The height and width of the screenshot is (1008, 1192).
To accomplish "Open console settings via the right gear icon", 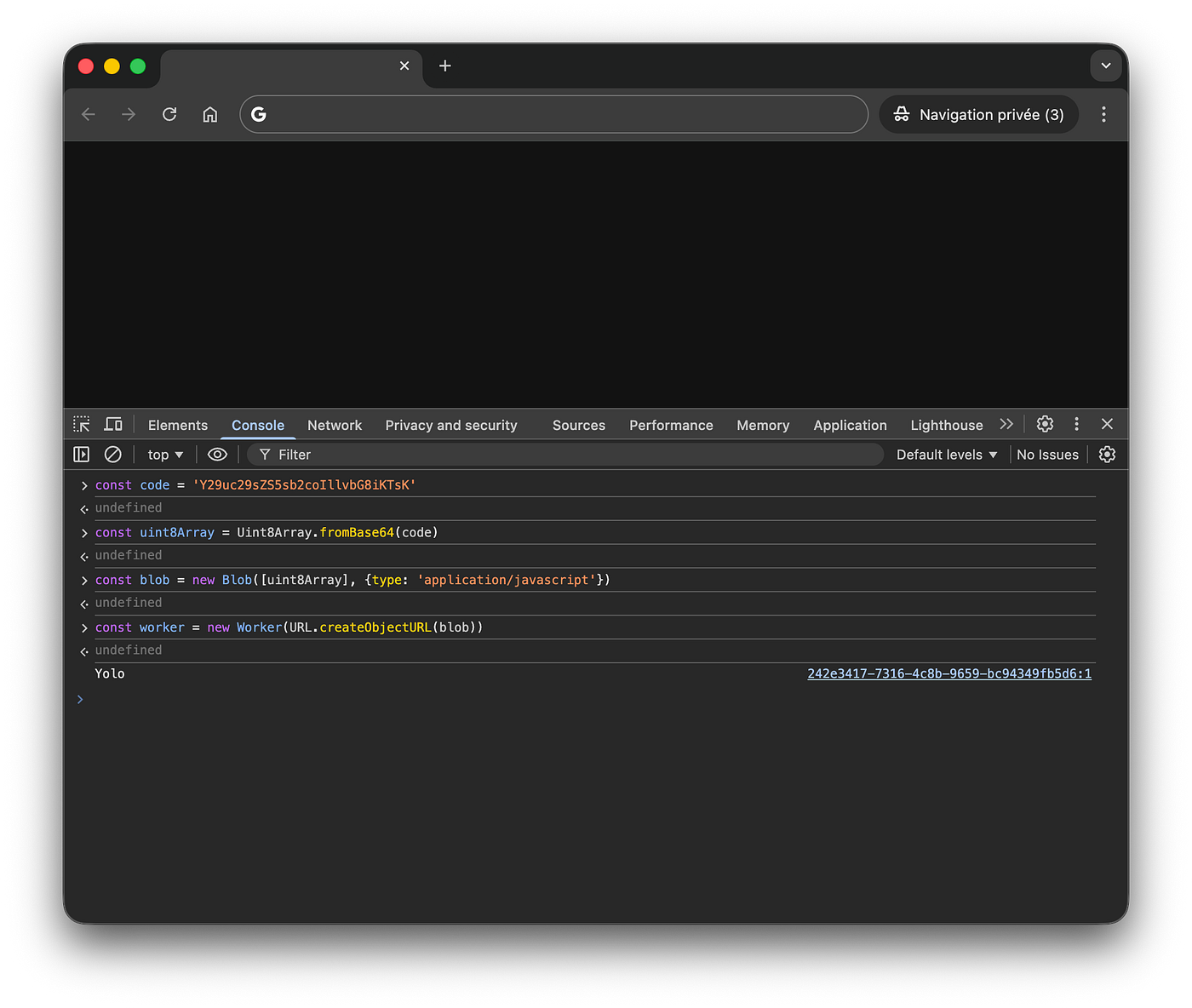I will (x=1107, y=454).
